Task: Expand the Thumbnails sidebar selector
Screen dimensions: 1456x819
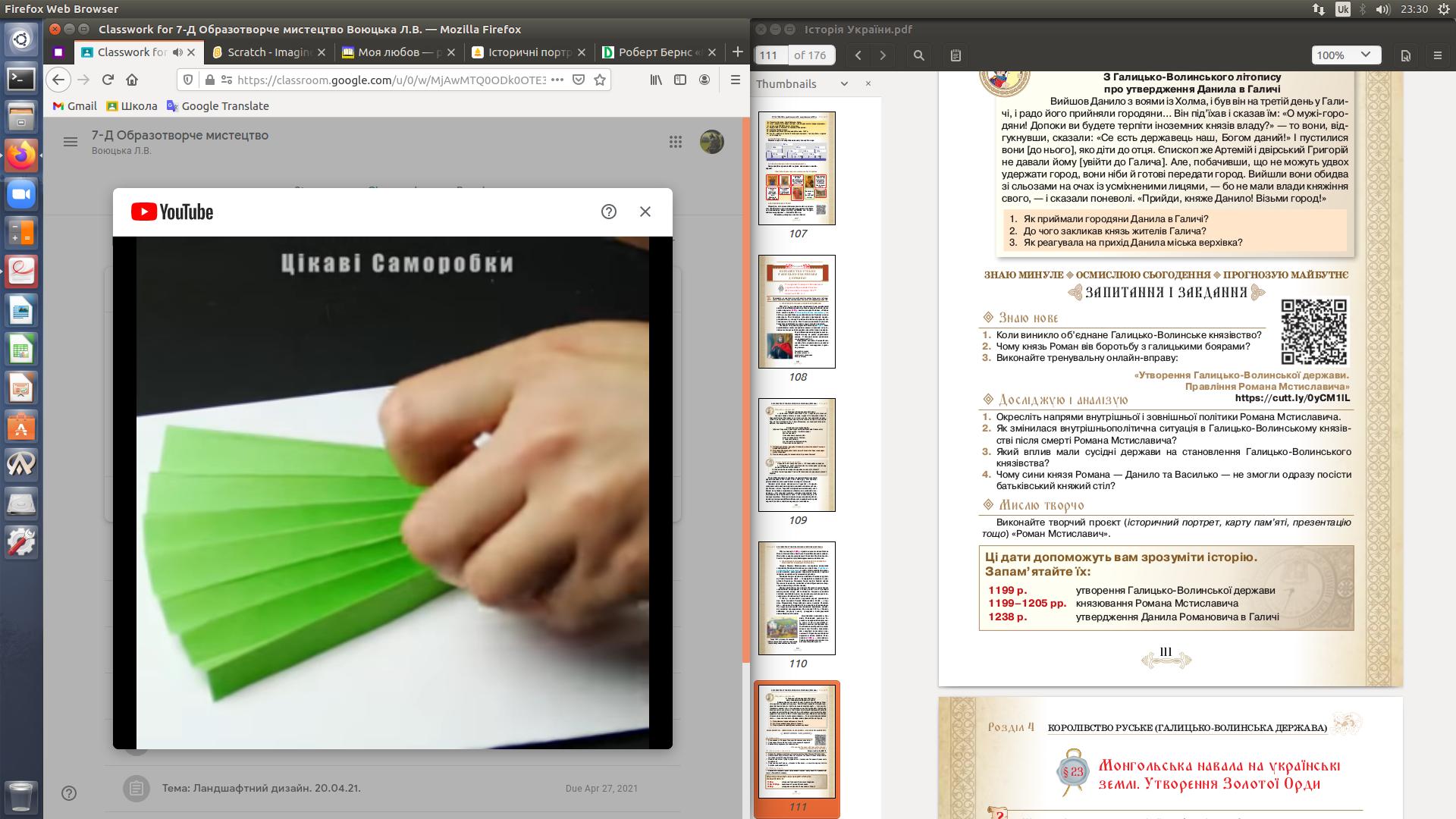Action: coord(844,83)
